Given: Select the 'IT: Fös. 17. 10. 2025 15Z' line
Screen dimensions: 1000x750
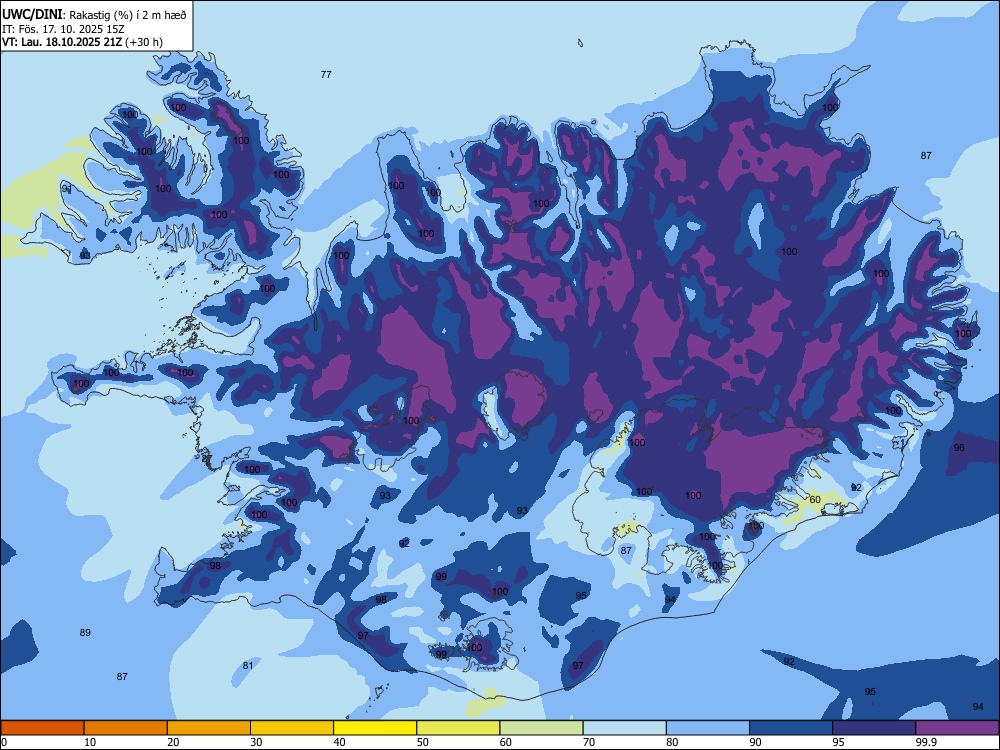Looking at the screenshot, I should (63, 29).
